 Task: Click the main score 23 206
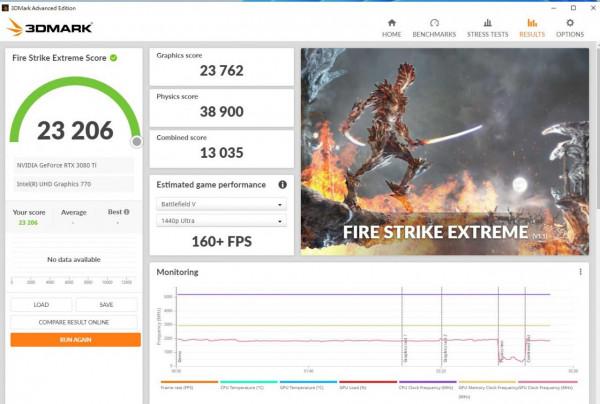click(x=75, y=130)
